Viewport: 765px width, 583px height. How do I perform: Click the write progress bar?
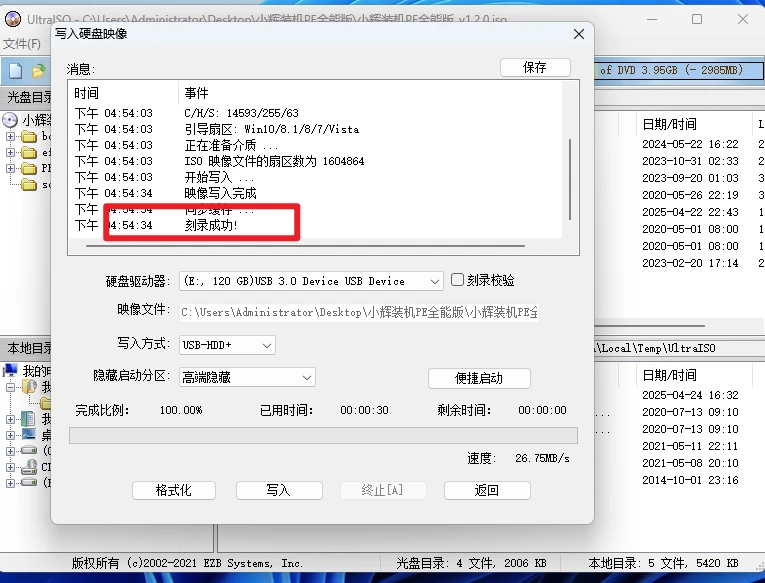click(x=323, y=435)
